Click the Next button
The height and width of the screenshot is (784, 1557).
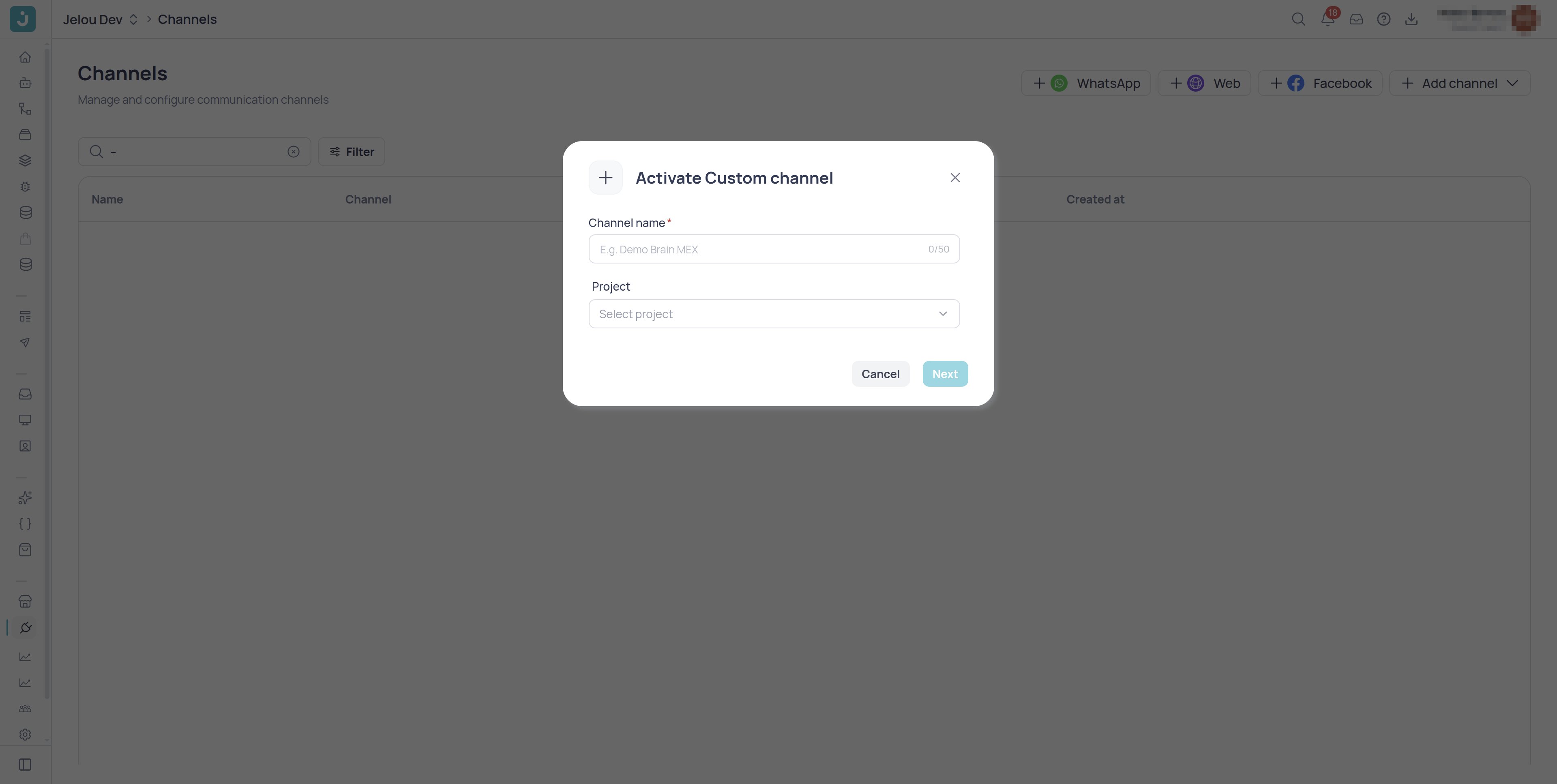945,374
